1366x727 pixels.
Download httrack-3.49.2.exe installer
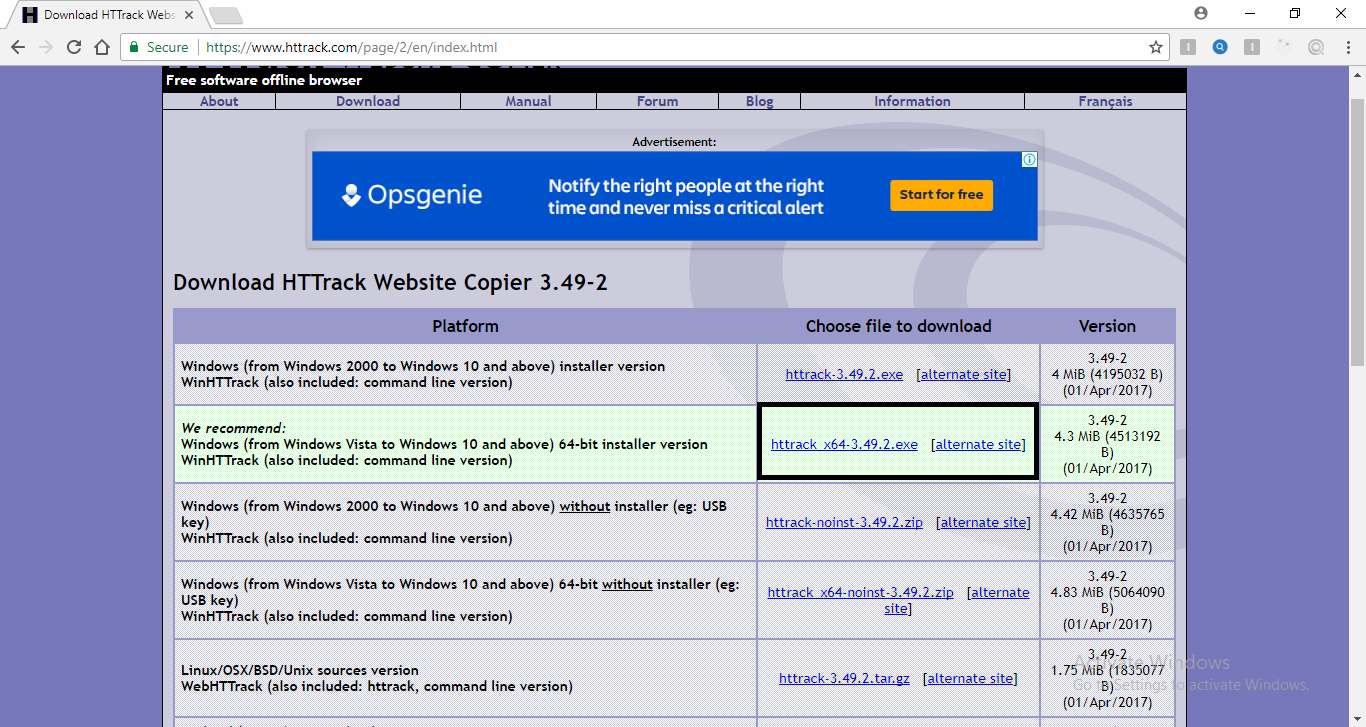coord(844,374)
